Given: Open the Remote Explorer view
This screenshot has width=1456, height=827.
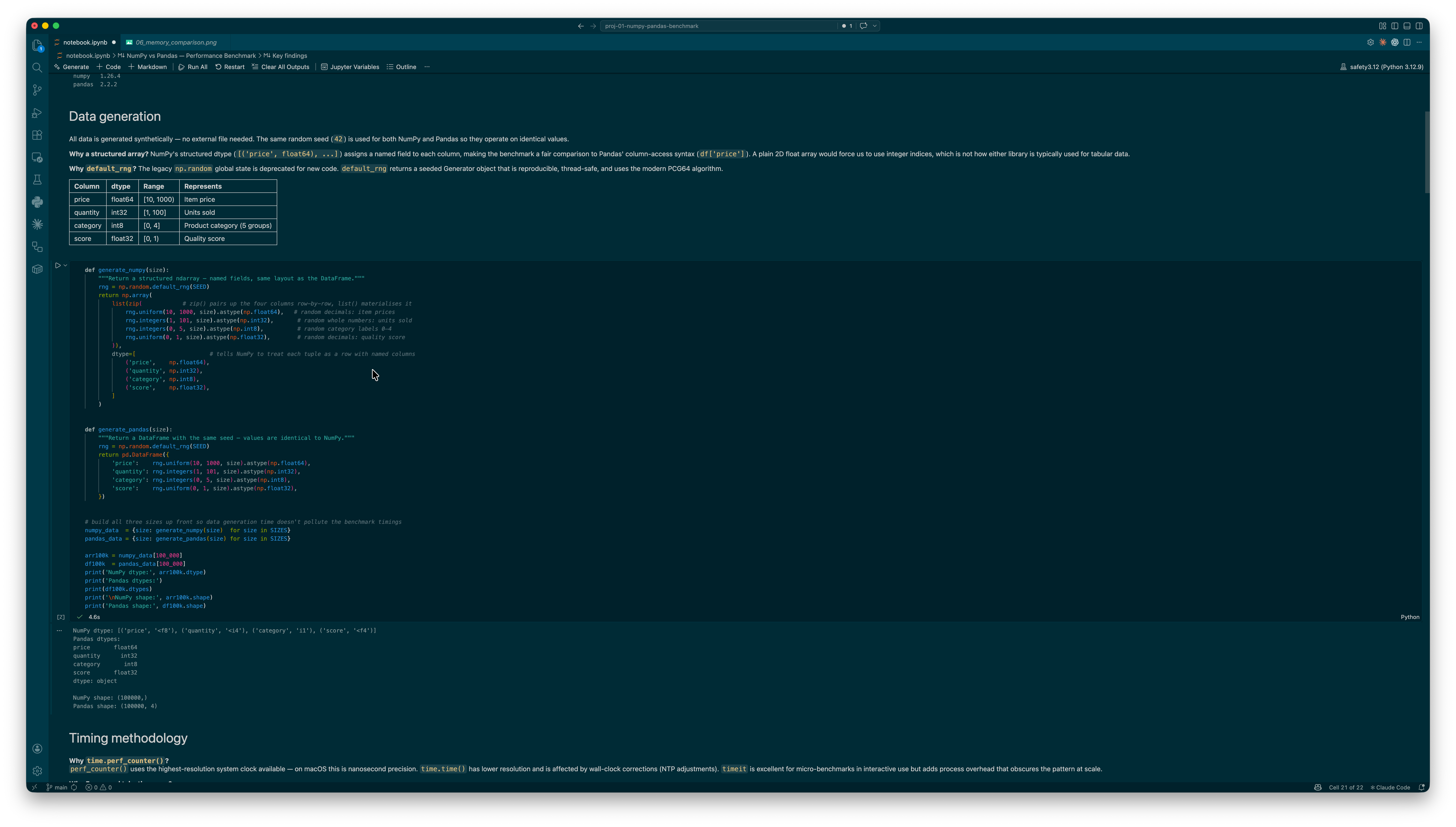Looking at the screenshot, I should pos(38,157).
